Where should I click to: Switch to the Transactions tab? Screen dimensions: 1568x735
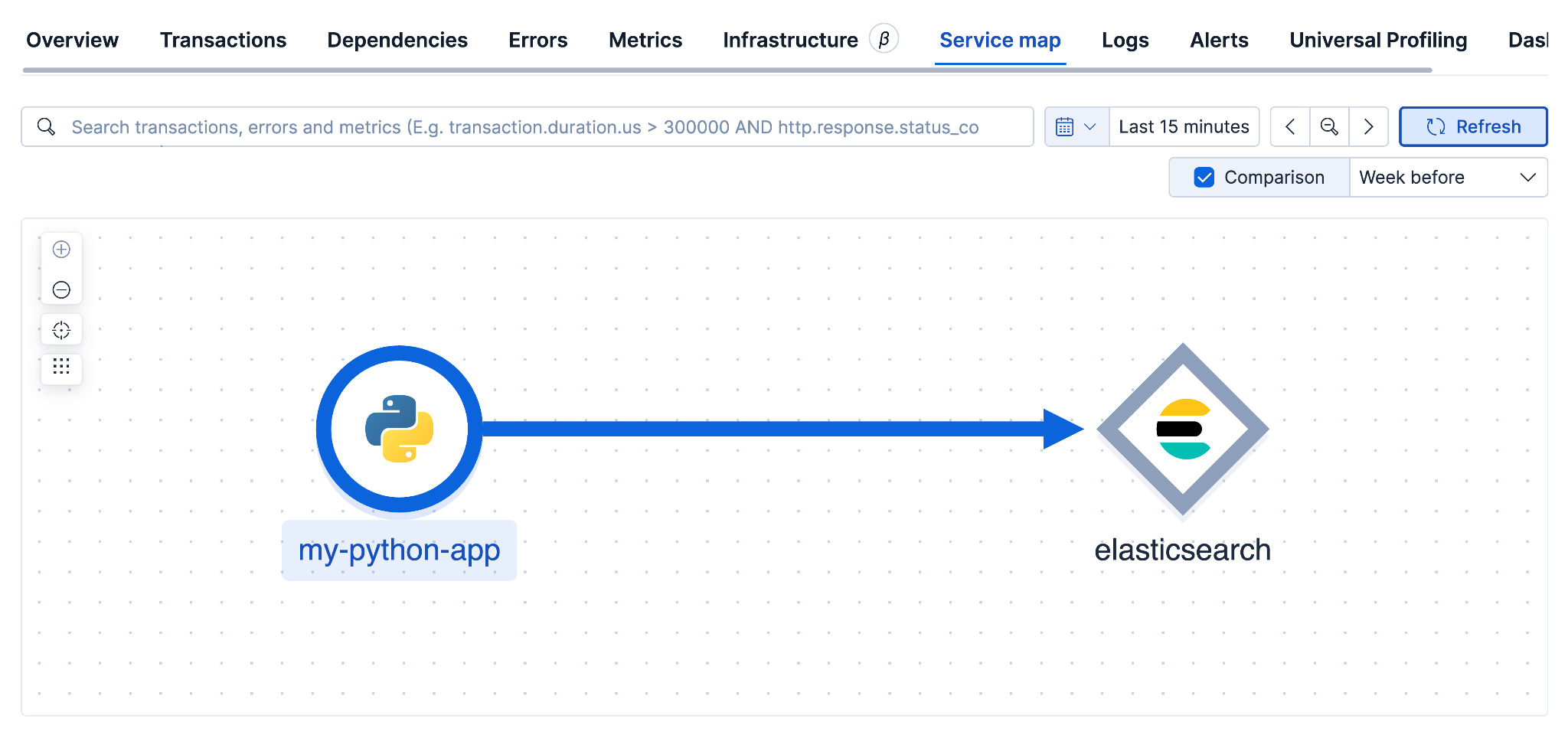[x=223, y=40]
